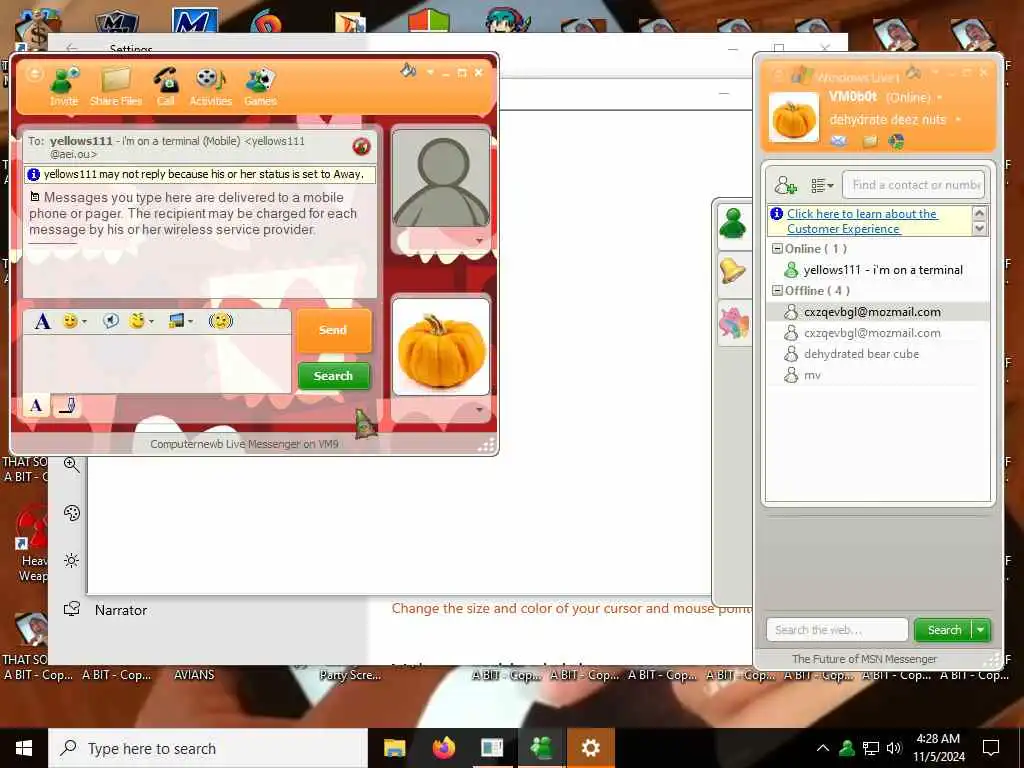The height and width of the screenshot is (768, 1024).
Task: Click the Send button
Action: point(333,330)
